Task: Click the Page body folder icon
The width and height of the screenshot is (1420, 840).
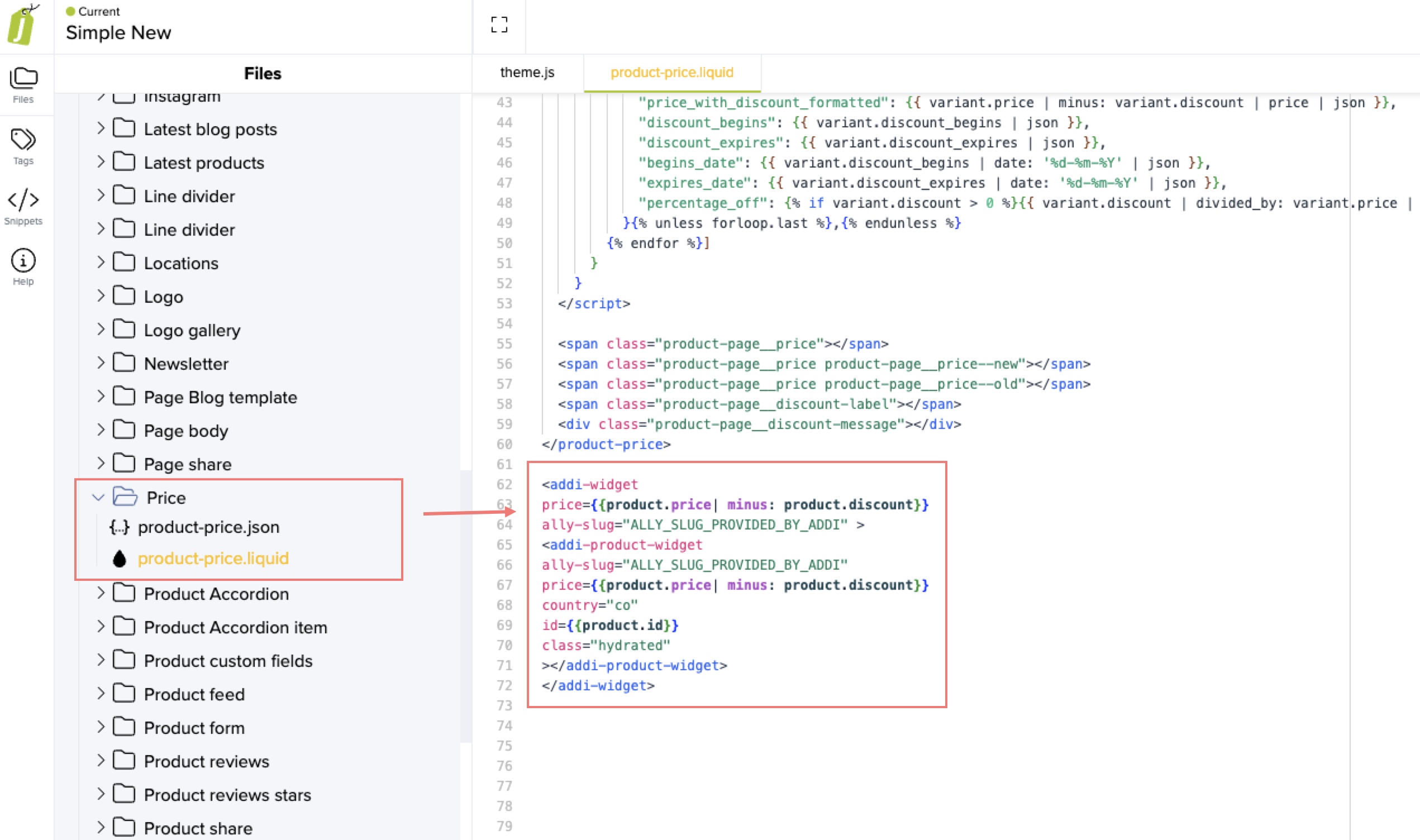Action: pyautogui.click(x=123, y=430)
